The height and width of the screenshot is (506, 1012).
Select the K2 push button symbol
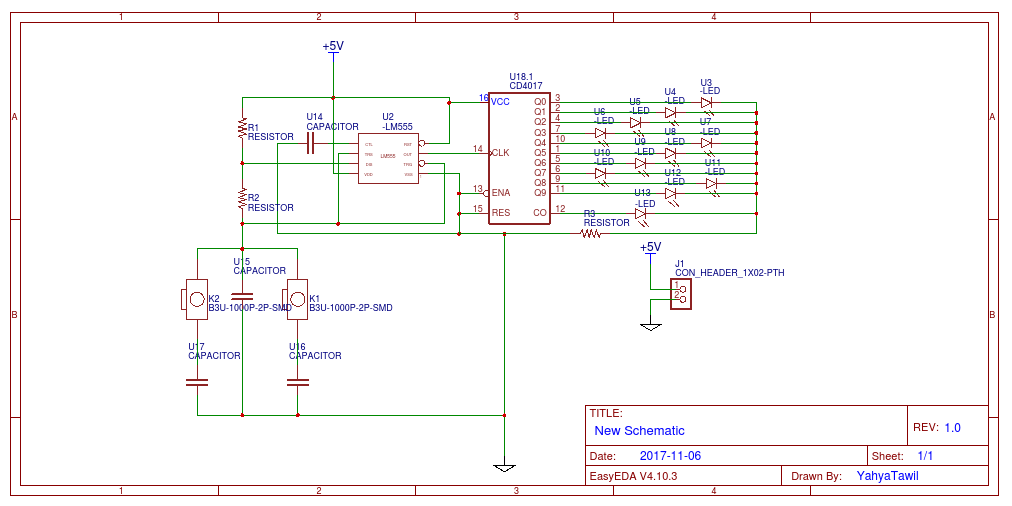pyautogui.click(x=194, y=299)
